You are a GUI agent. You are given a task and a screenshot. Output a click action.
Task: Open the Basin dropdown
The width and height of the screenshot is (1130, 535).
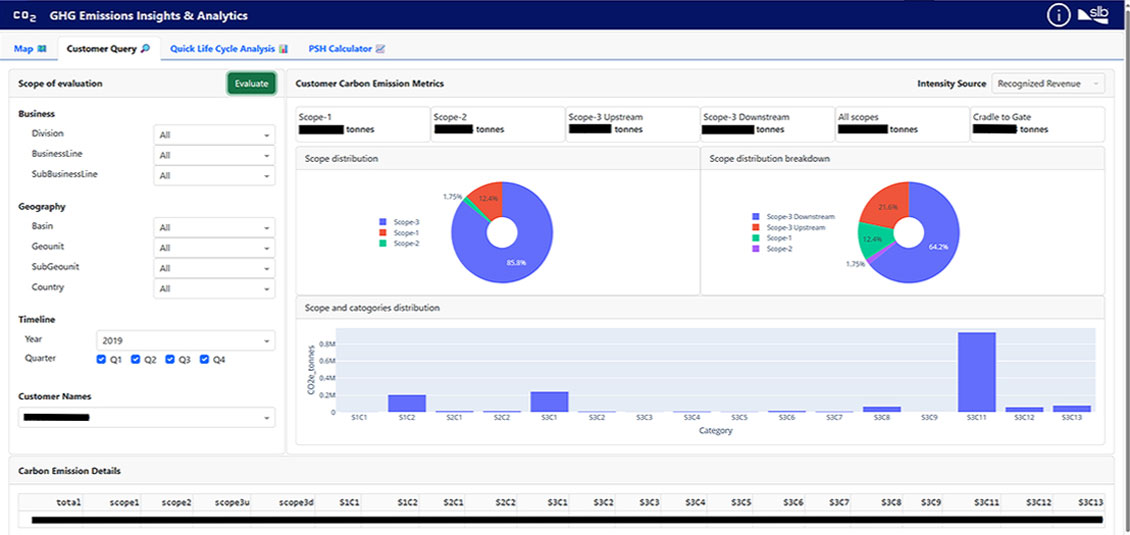(x=214, y=227)
